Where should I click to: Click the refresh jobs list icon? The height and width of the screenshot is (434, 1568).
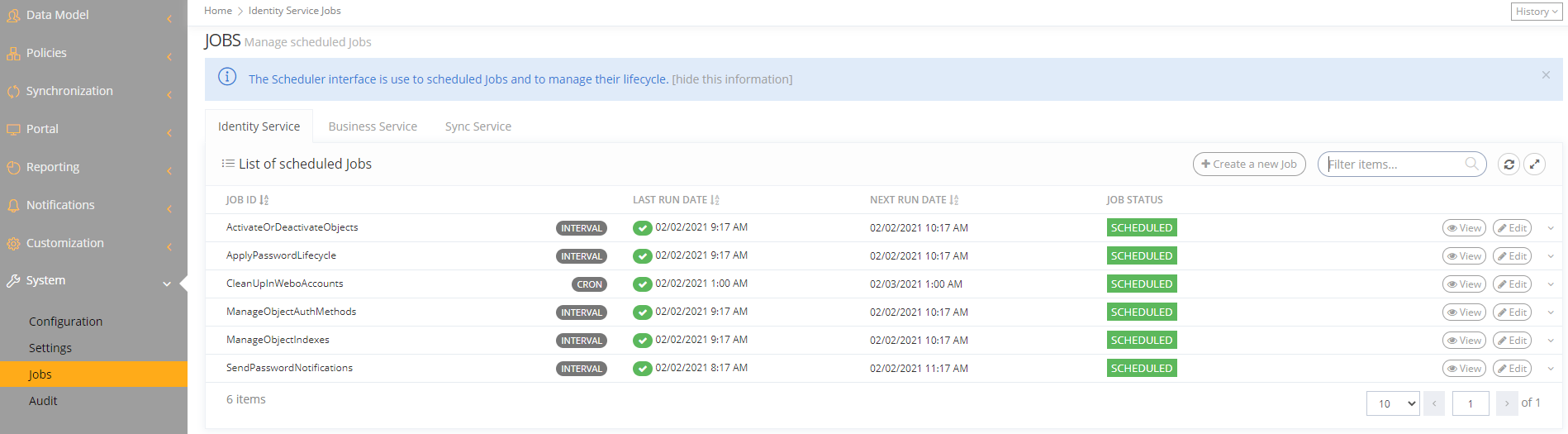pyautogui.click(x=1509, y=165)
